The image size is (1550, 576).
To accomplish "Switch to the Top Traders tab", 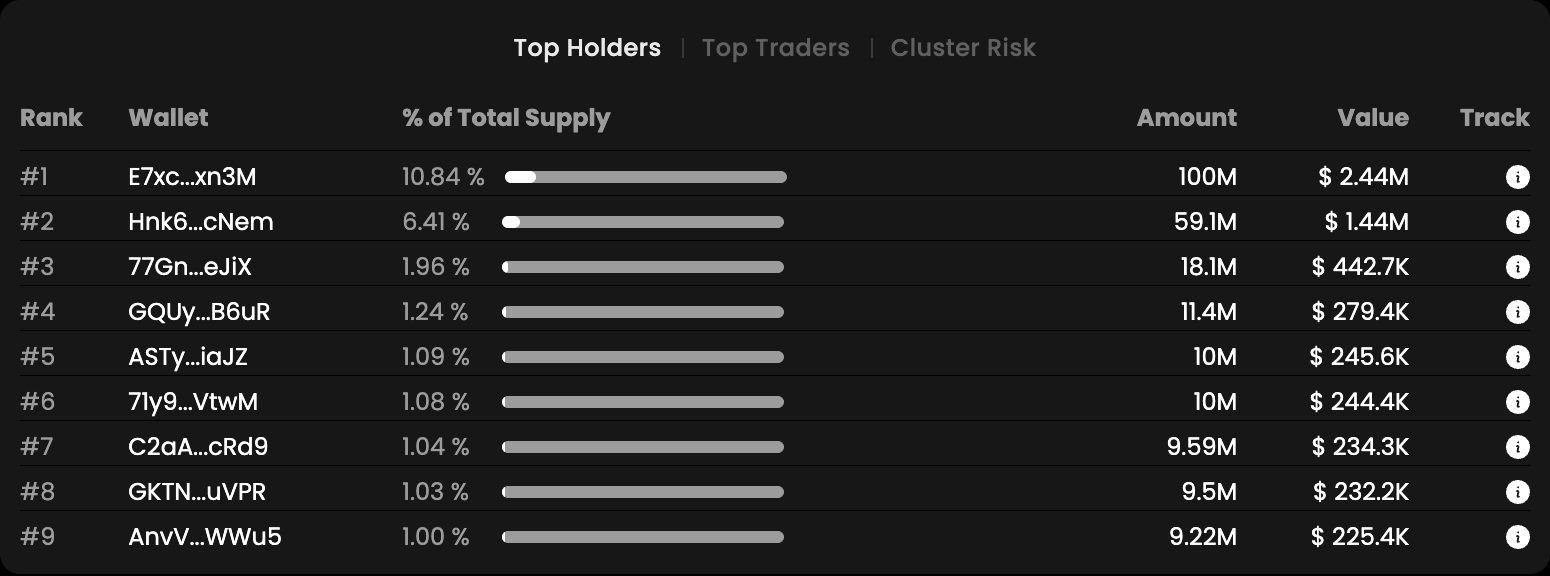I will click(x=775, y=48).
